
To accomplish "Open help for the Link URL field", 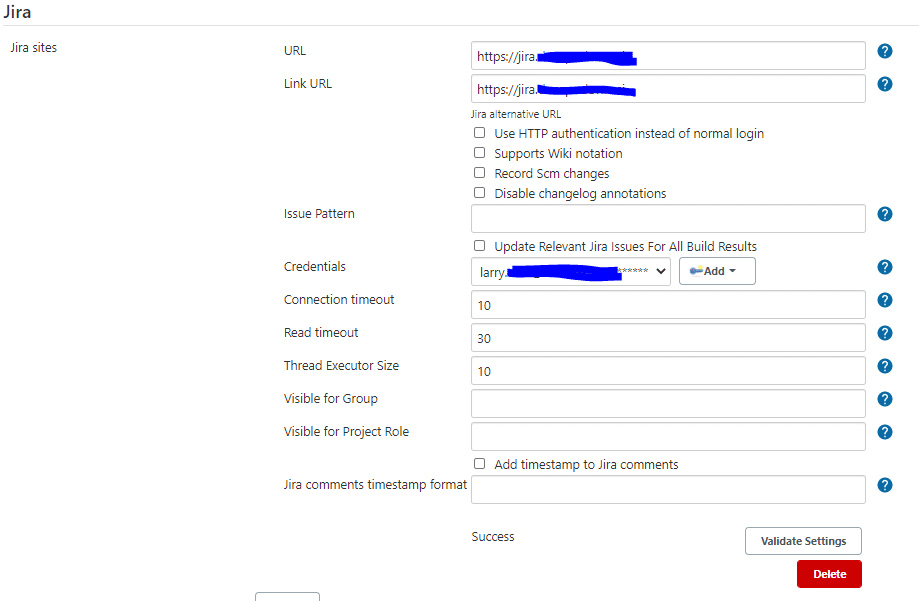I will point(884,84).
